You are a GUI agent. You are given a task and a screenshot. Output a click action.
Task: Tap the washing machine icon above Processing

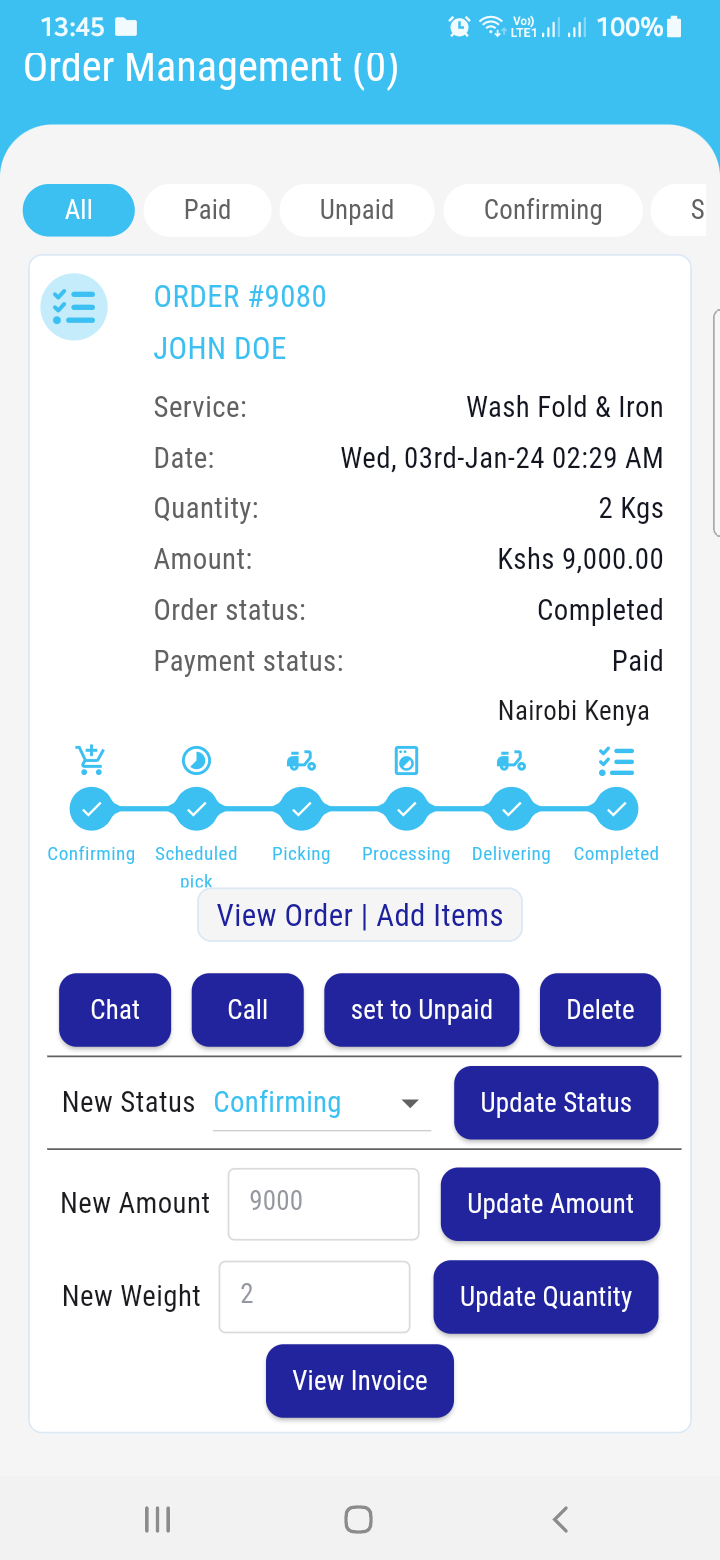pos(406,761)
